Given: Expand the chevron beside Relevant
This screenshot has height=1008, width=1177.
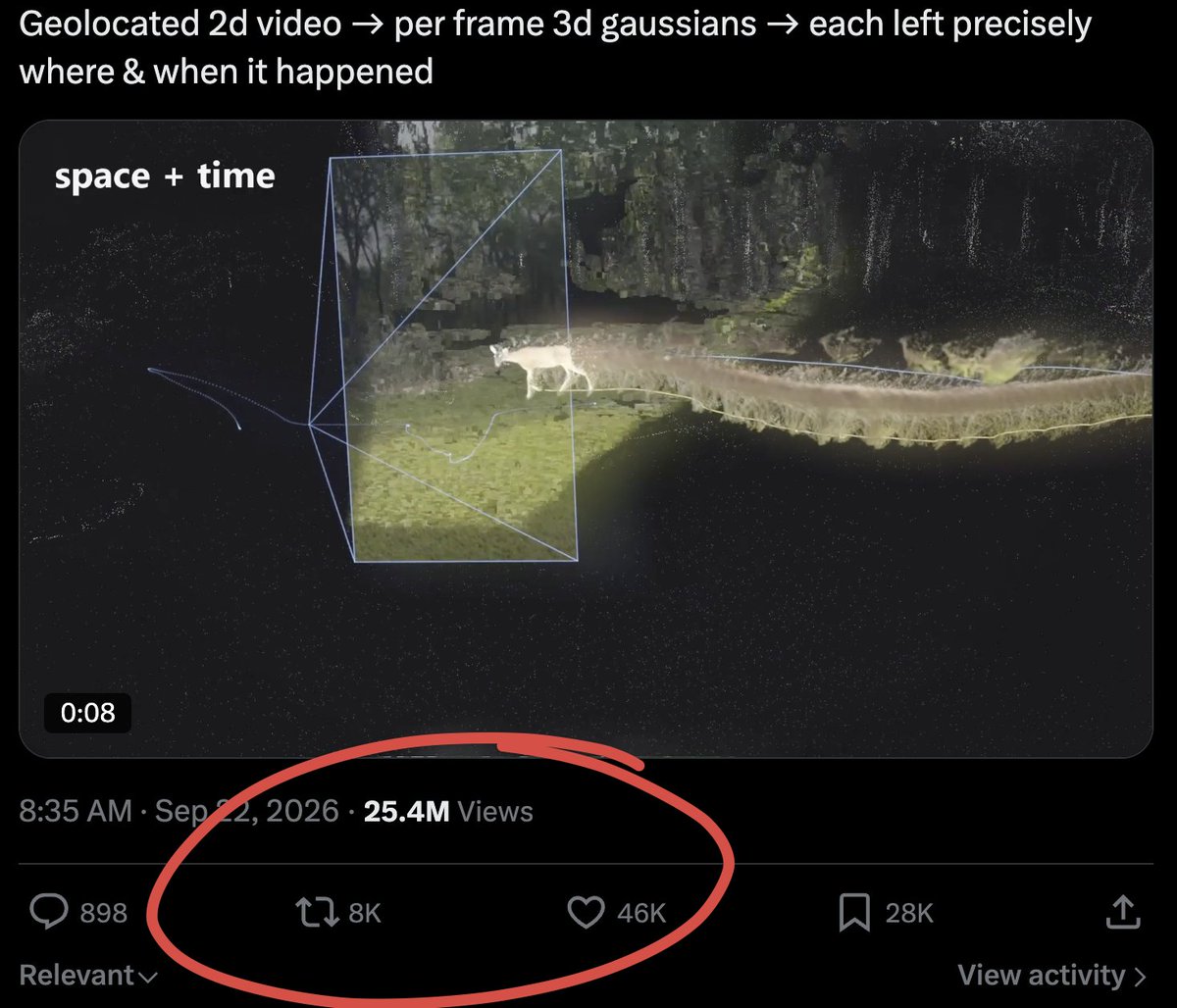Looking at the screenshot, I should coord(147,978).
